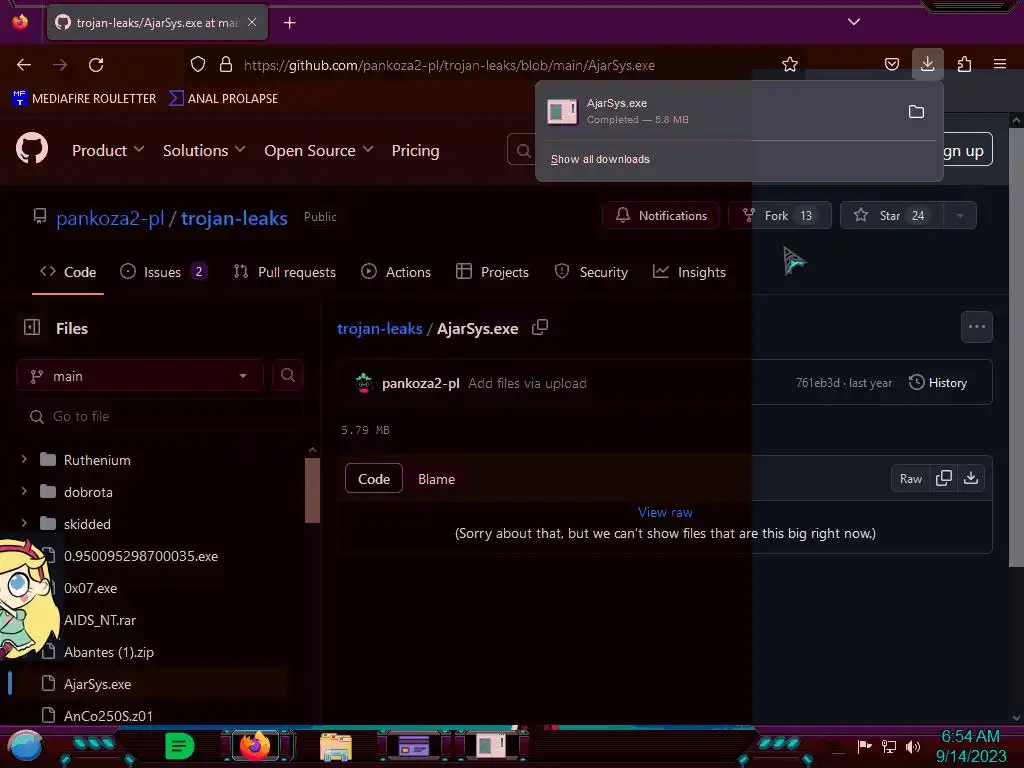The height and width of the screenshot is (768, 1024).
Task: Click Show all downloads
Action: click(x=600, y=159)
